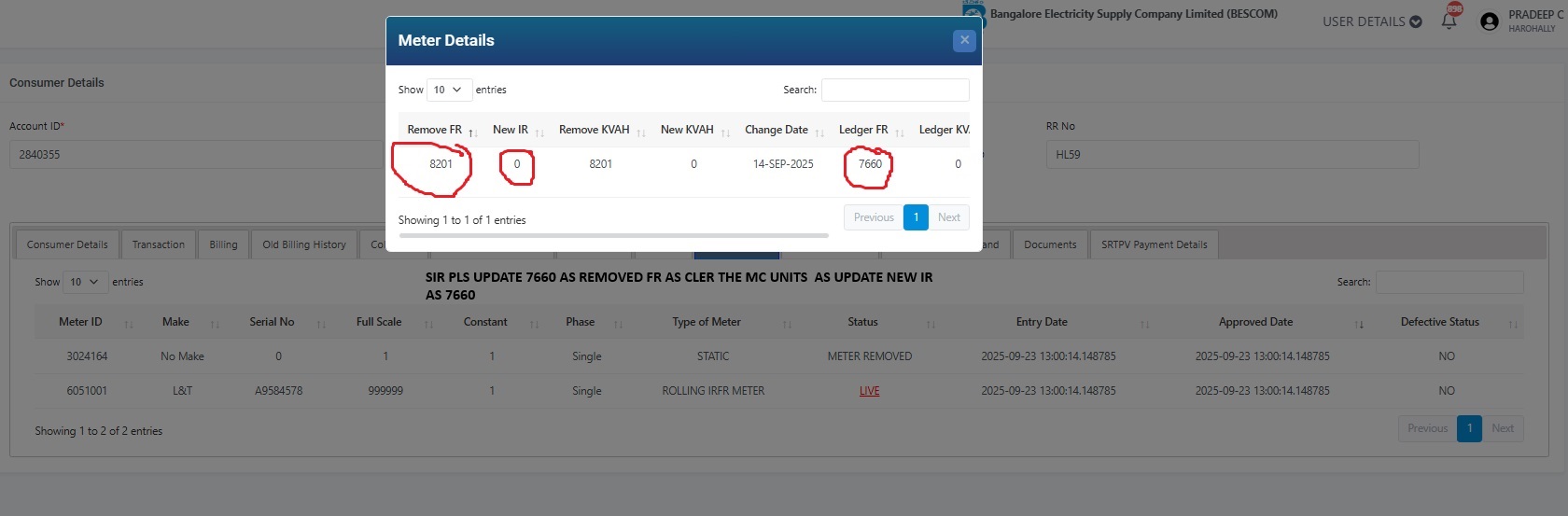Screen dimensions: 1568x516
Task: Open the Old Billing History tab
Action: point(304,244)
